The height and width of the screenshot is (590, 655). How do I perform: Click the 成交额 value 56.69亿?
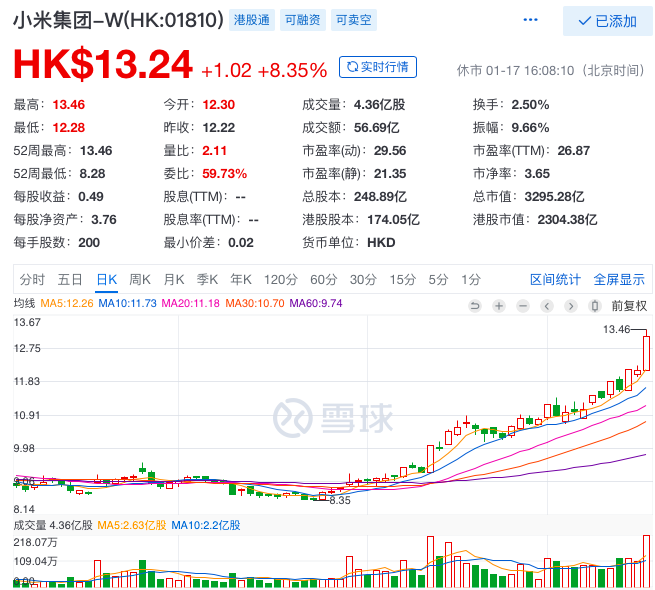pos(377,127)
